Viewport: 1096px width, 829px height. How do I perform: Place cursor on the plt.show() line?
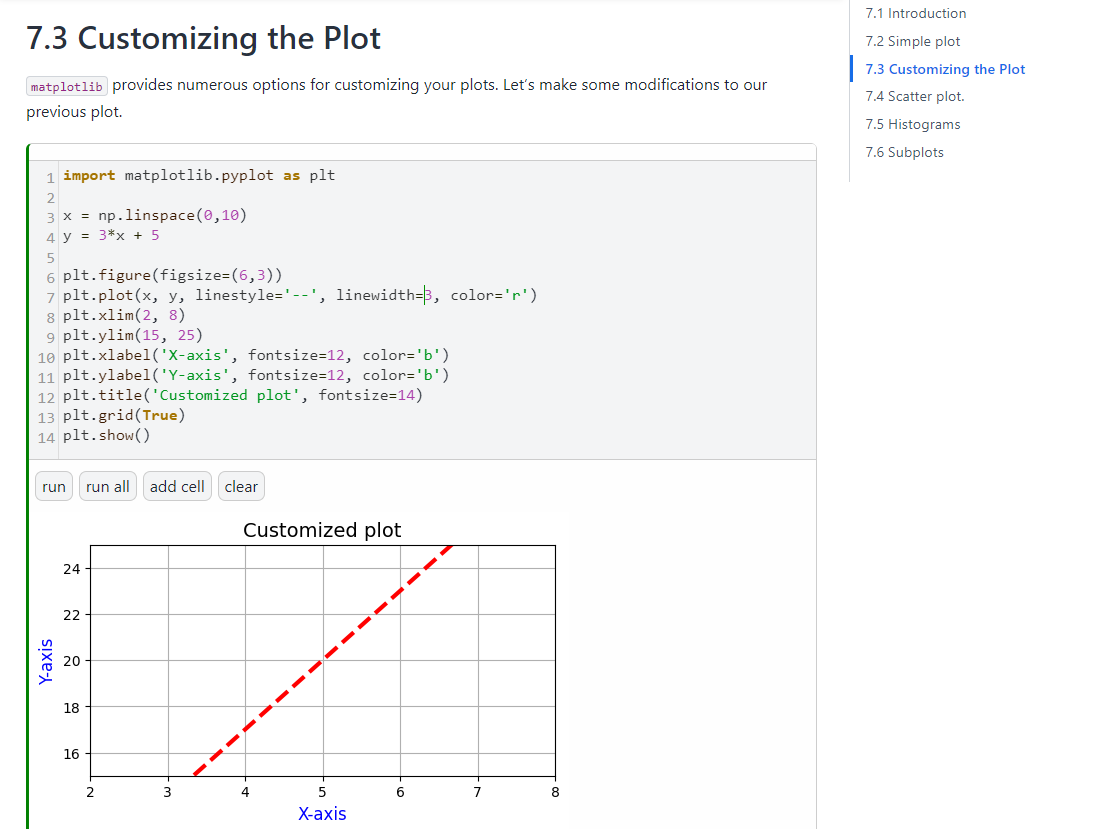point(106,435)
